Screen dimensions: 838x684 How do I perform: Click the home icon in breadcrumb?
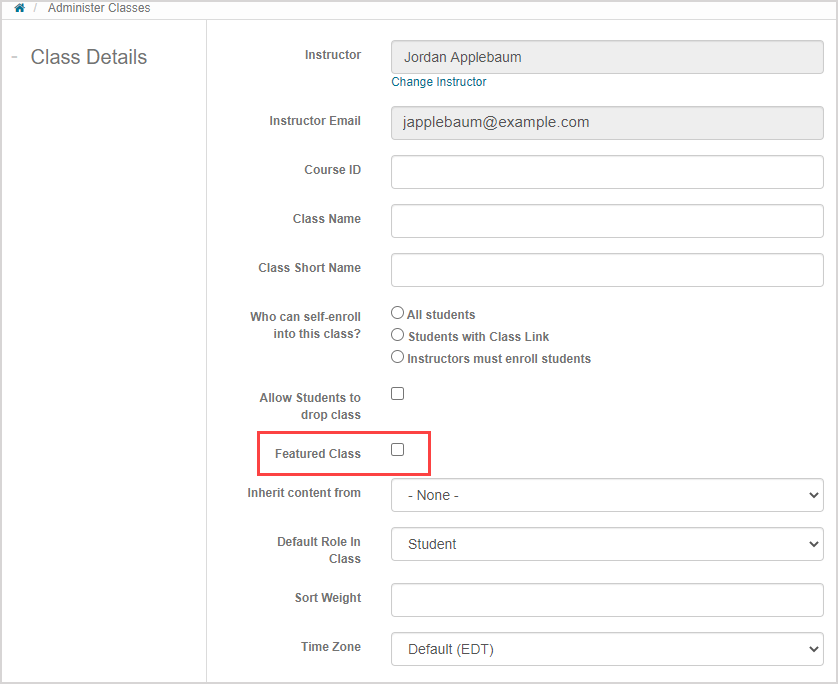tap(19, 8)
